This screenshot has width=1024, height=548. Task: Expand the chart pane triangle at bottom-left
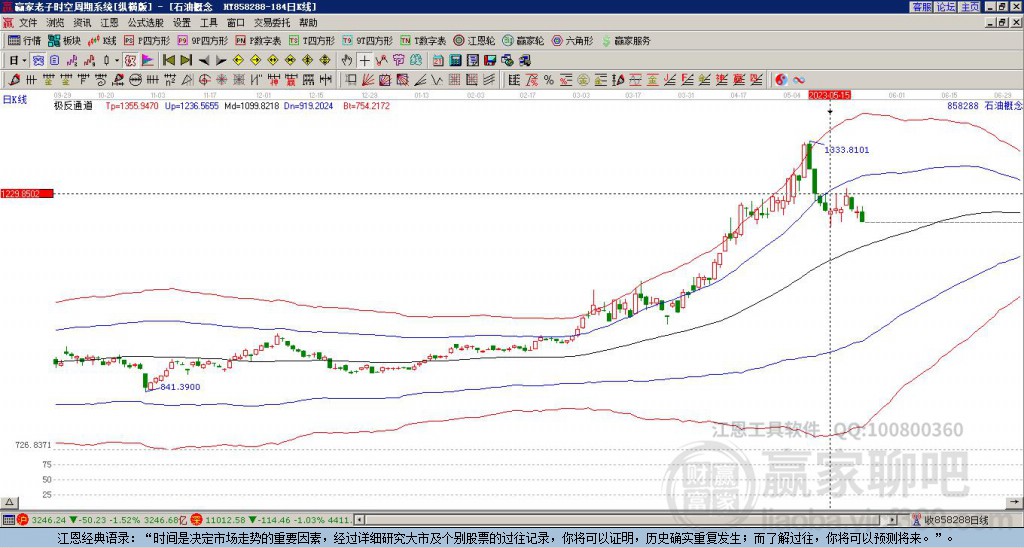9,502
